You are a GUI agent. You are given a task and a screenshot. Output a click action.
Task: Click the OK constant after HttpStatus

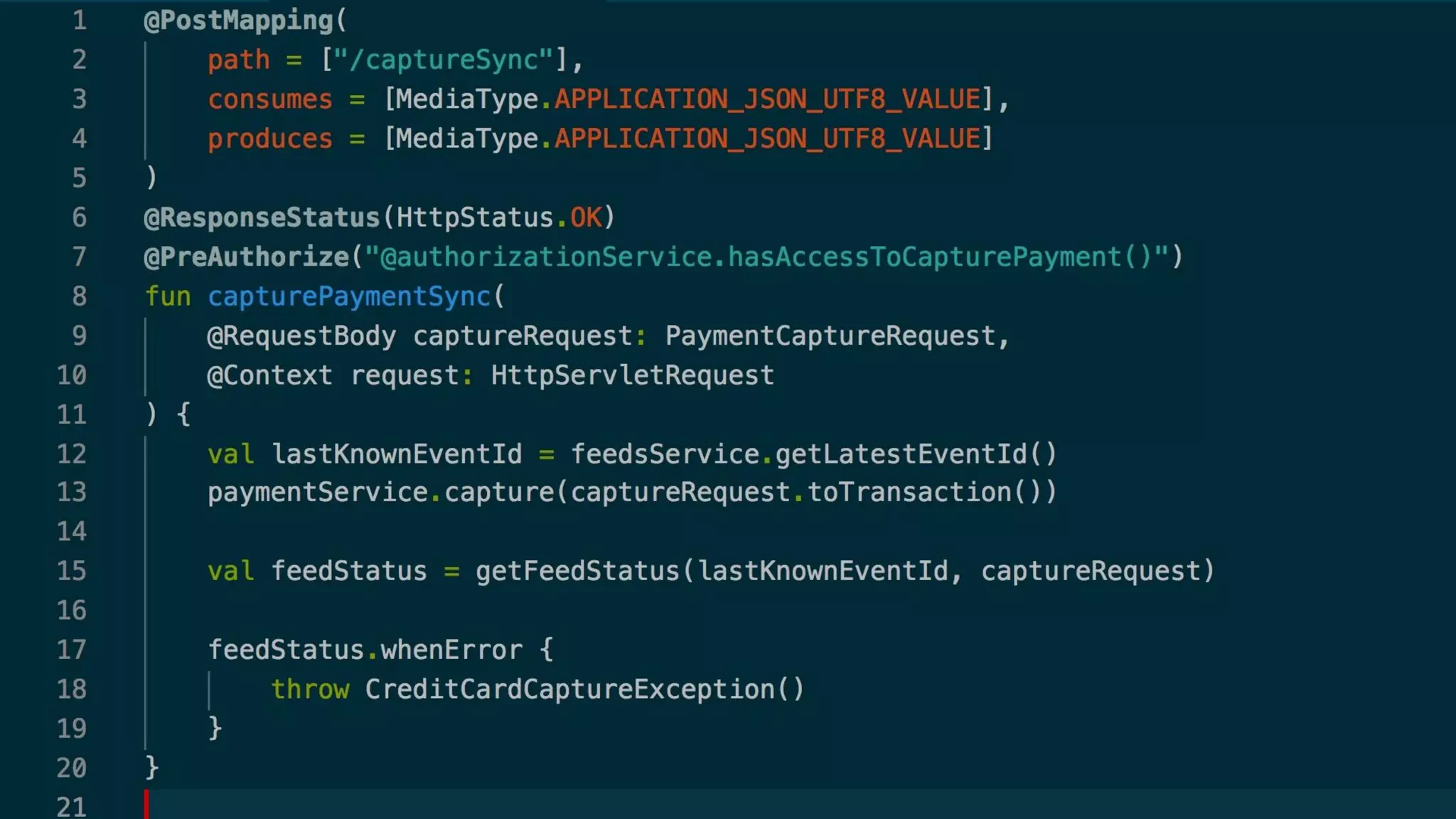[x=586, y=218]
